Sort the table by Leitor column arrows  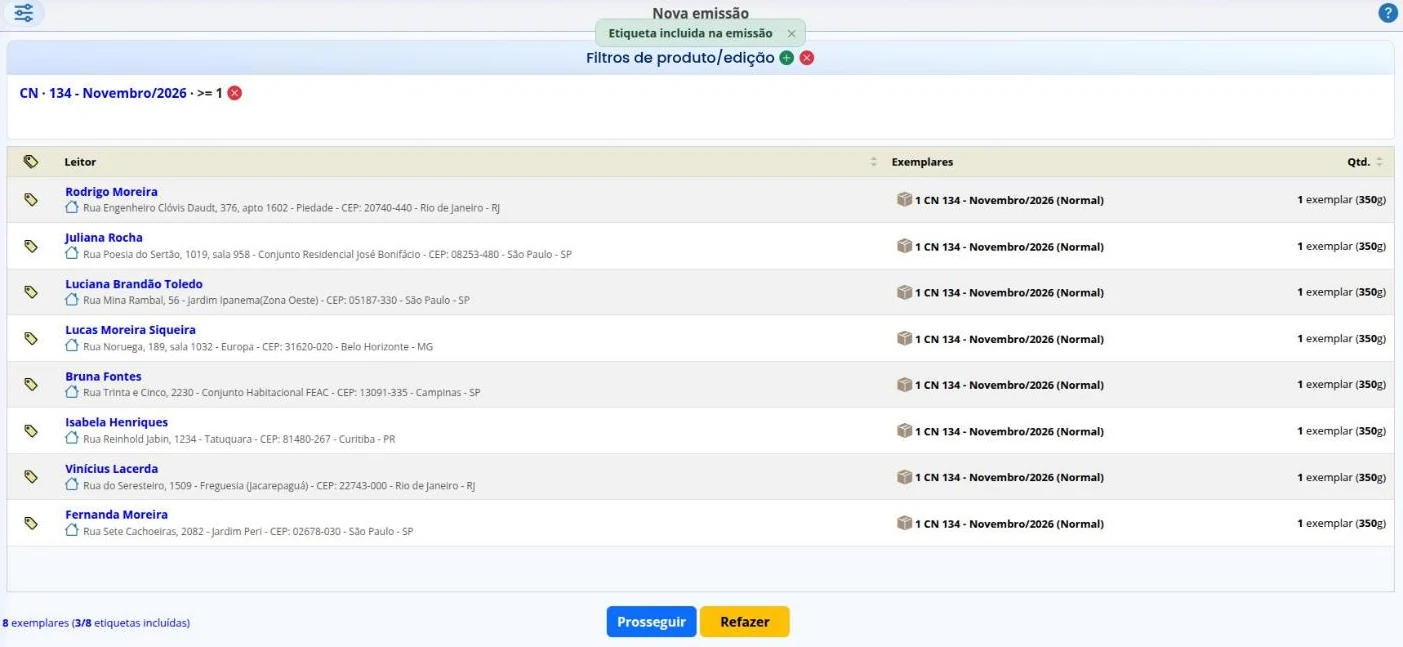click(873, 162)
